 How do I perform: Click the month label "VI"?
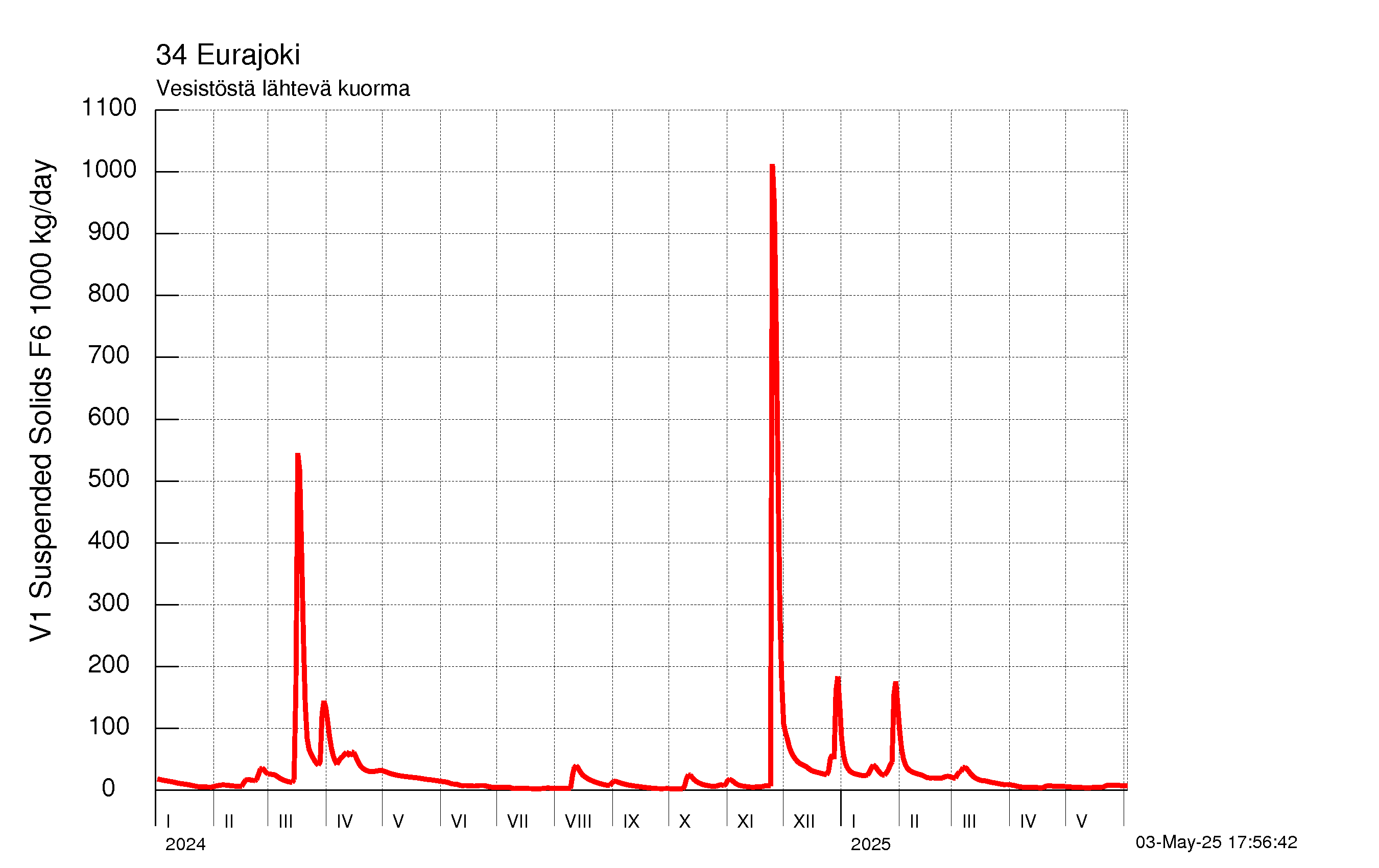pos(459,822)
